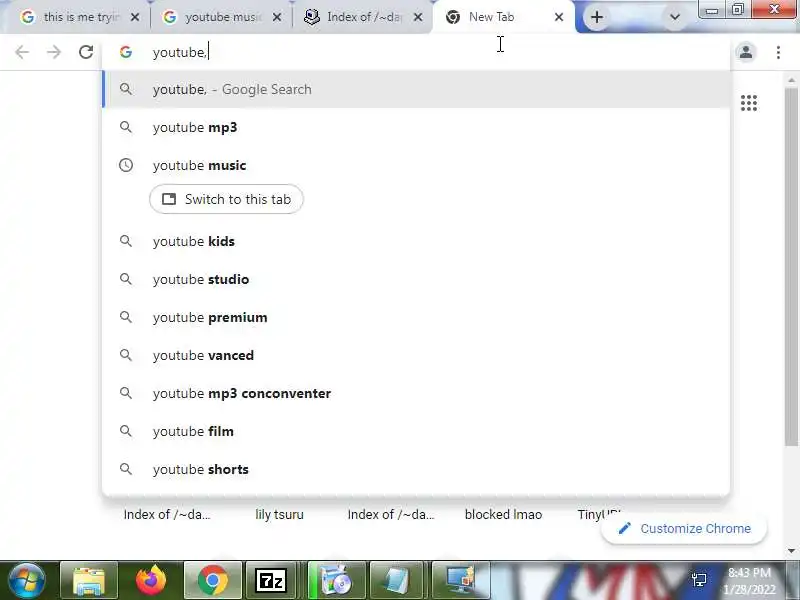800x600 pixels.
Task: Open the second 'Index of /~da...' shortcut
Action: 391,514
